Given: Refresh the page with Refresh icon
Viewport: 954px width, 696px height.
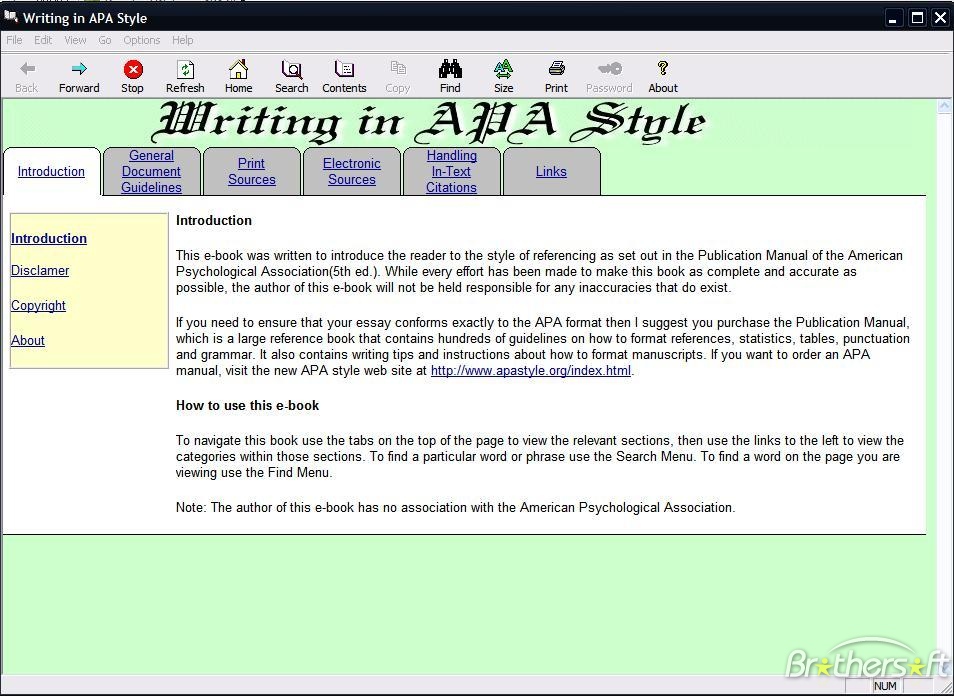Looking at the screenshot, I should pyautogui.click(x=186, y=69).
